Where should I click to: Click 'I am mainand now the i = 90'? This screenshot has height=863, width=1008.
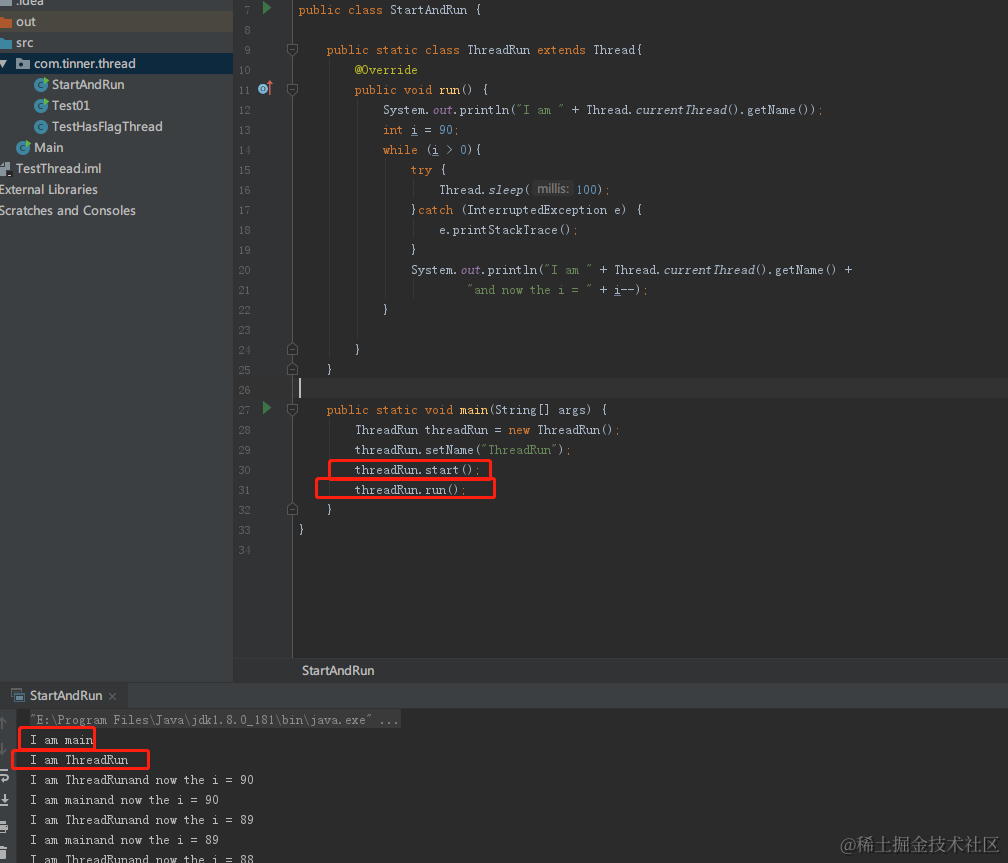pyautogui.click(x=125, y=800)
